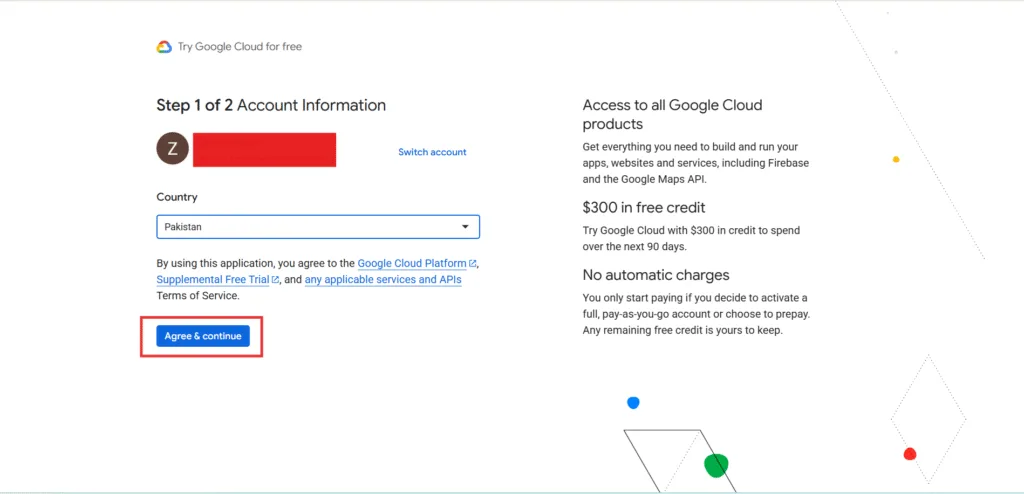Click the blue decorative dot

click(633, 403)
